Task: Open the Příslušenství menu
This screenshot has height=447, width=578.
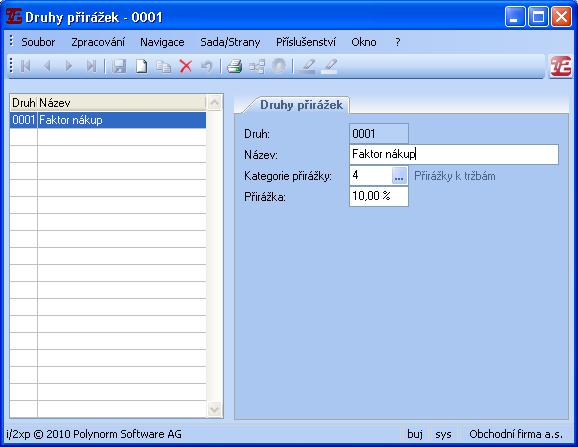Action: [306, 42]
